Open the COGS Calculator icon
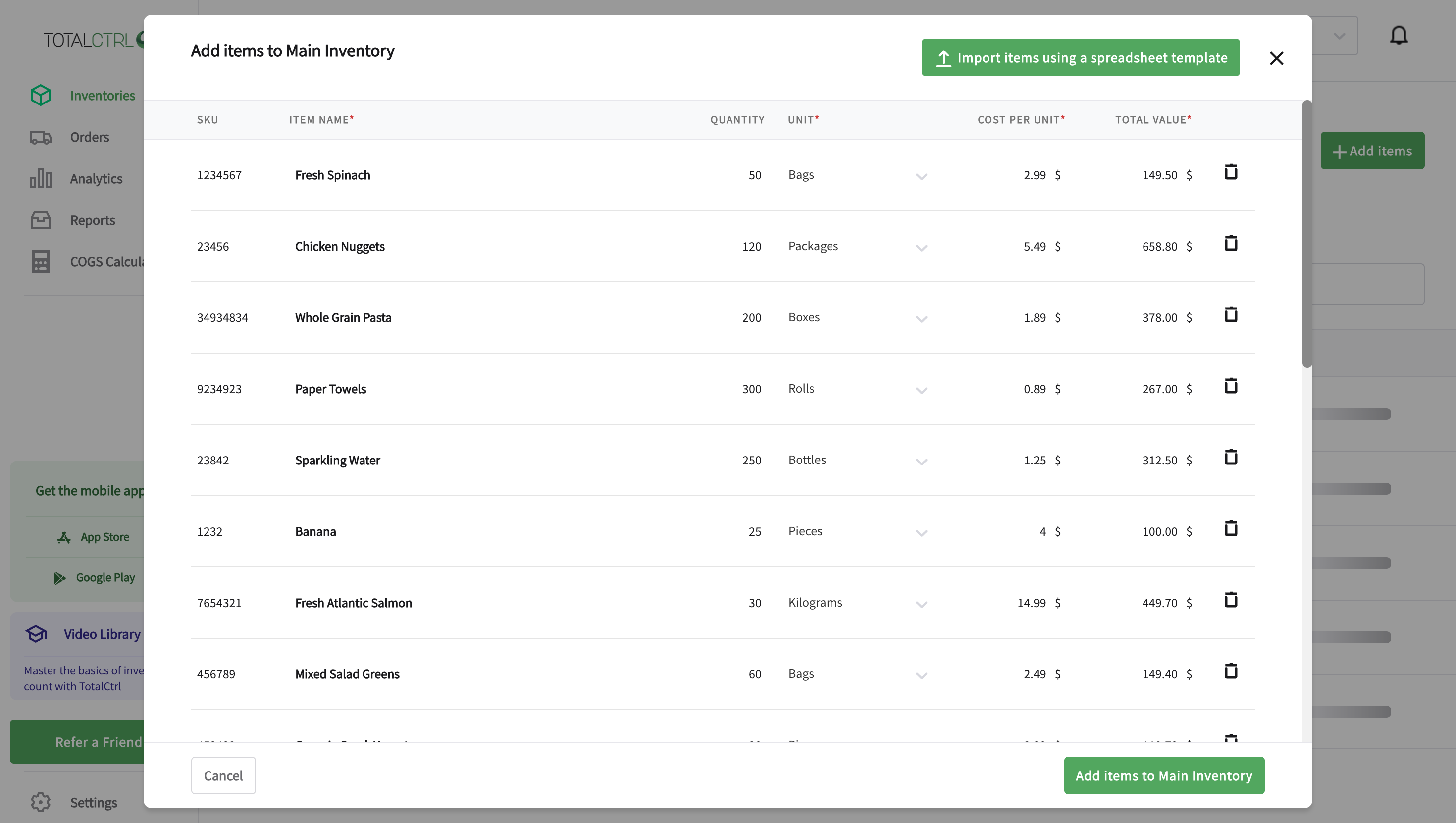This screenshot has width=1456, height=823. point(40,261)
